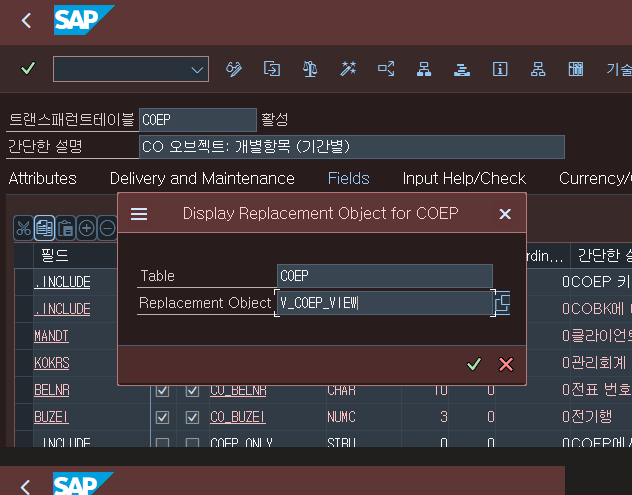Click the Table field showing COEP in dialog

[385, 276]
